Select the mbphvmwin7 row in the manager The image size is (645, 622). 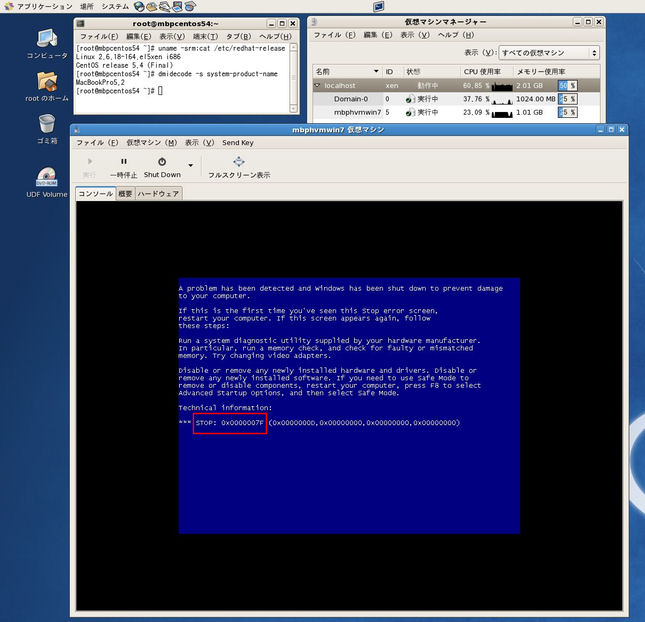click(x=456, y=112)
